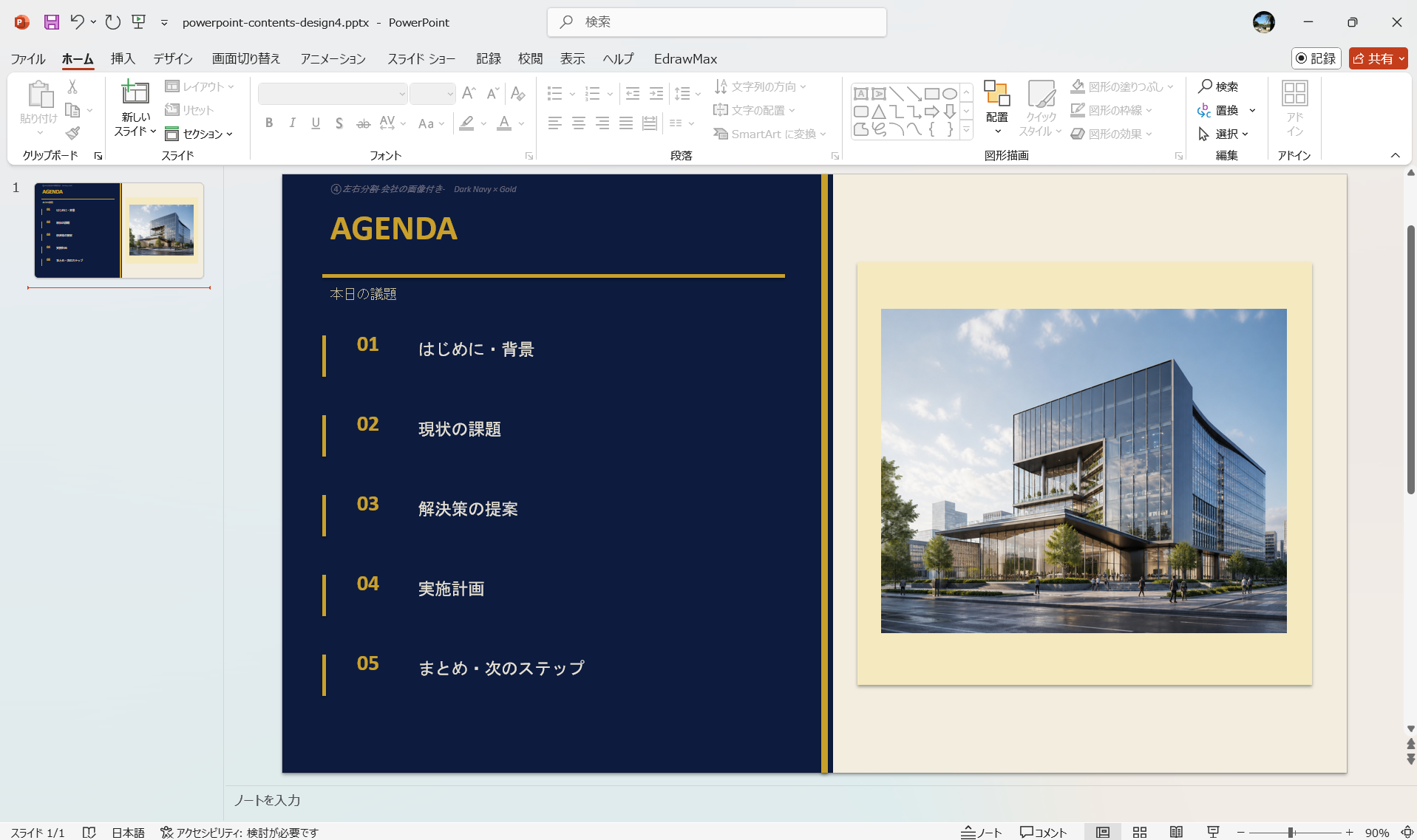Select slide 1 thumbnail
1417x840 pixels.
pos(119,231)
